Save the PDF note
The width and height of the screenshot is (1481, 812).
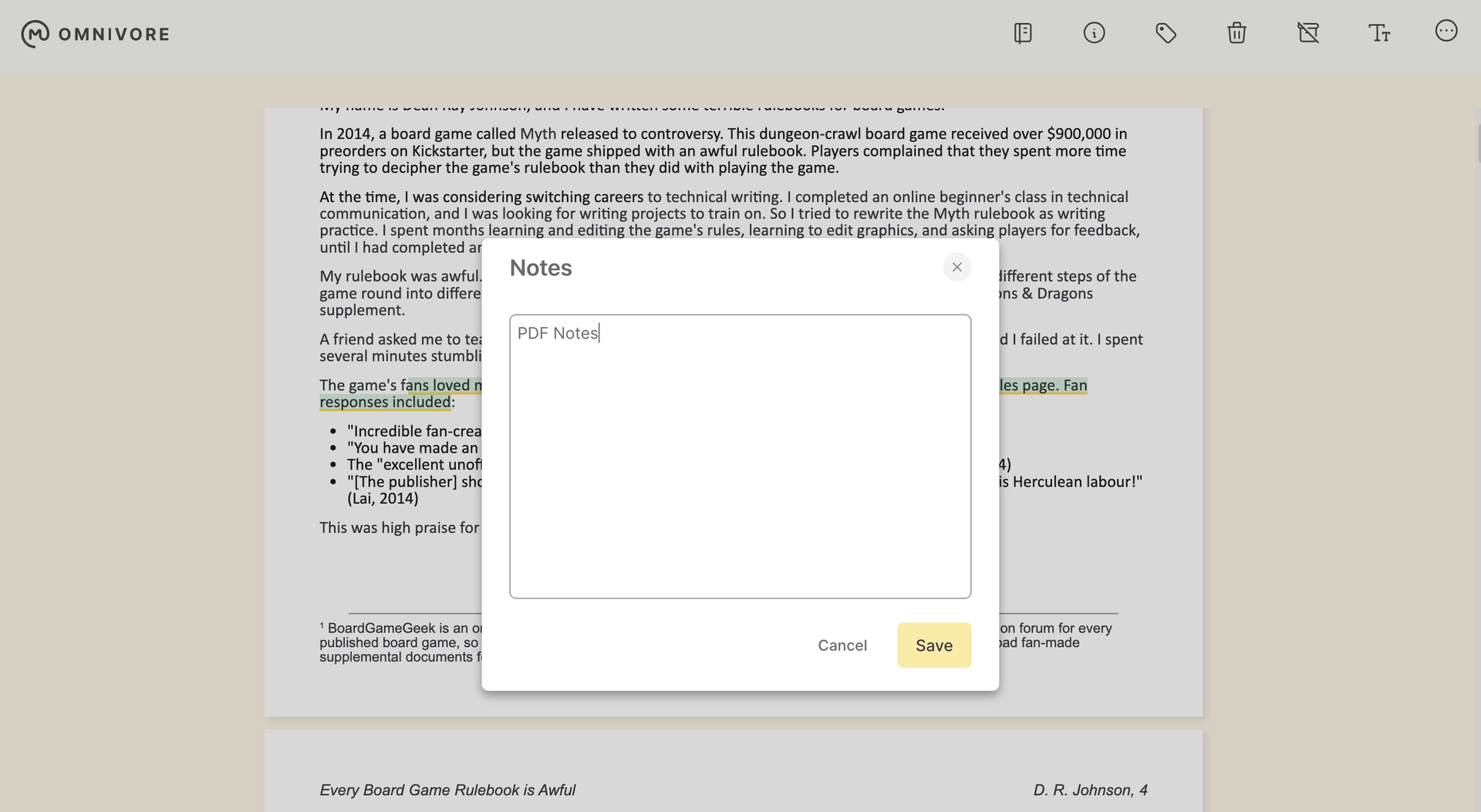tap(934, 645)
